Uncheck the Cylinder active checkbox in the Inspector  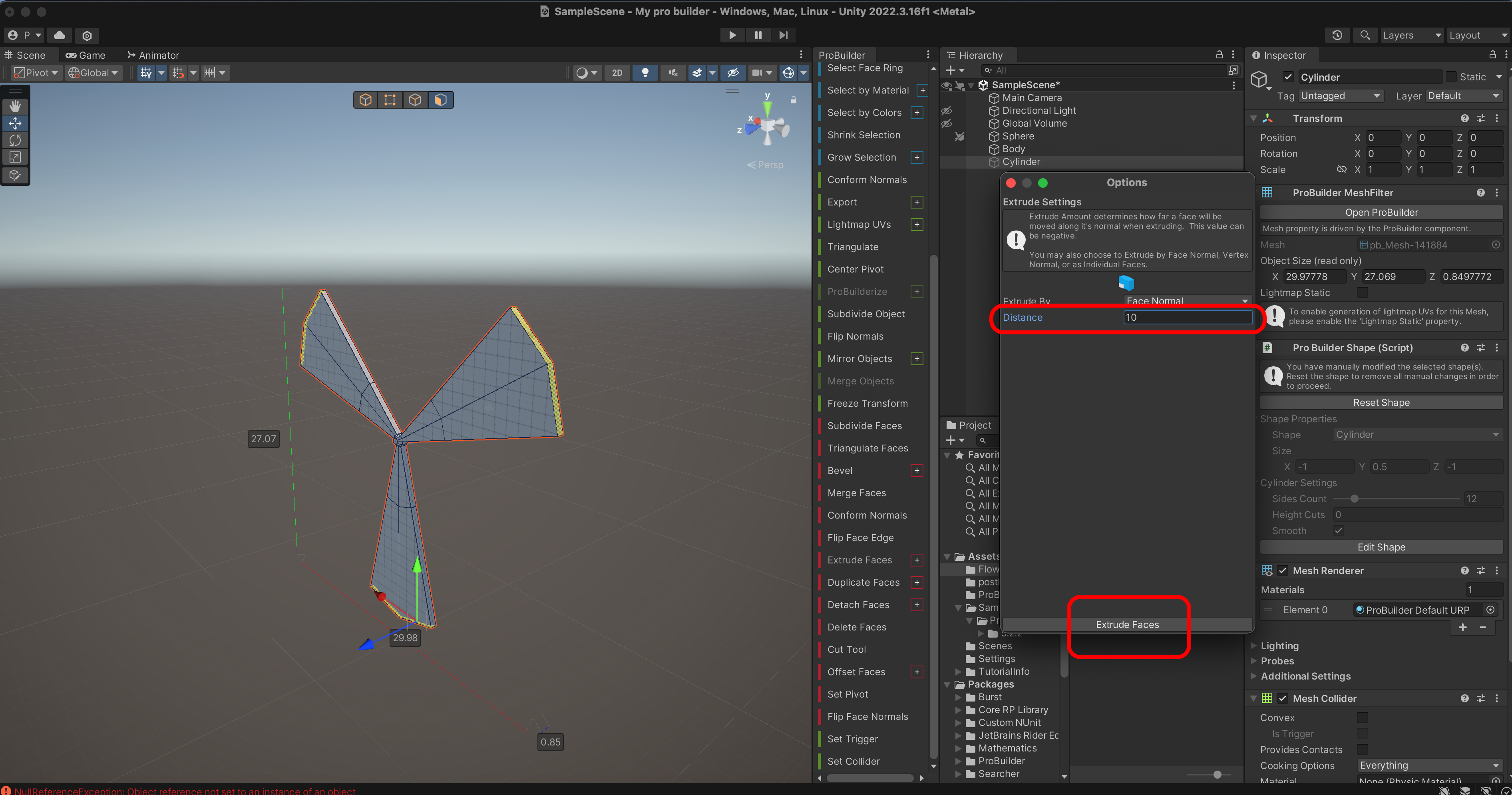(x=1288, y=77)
